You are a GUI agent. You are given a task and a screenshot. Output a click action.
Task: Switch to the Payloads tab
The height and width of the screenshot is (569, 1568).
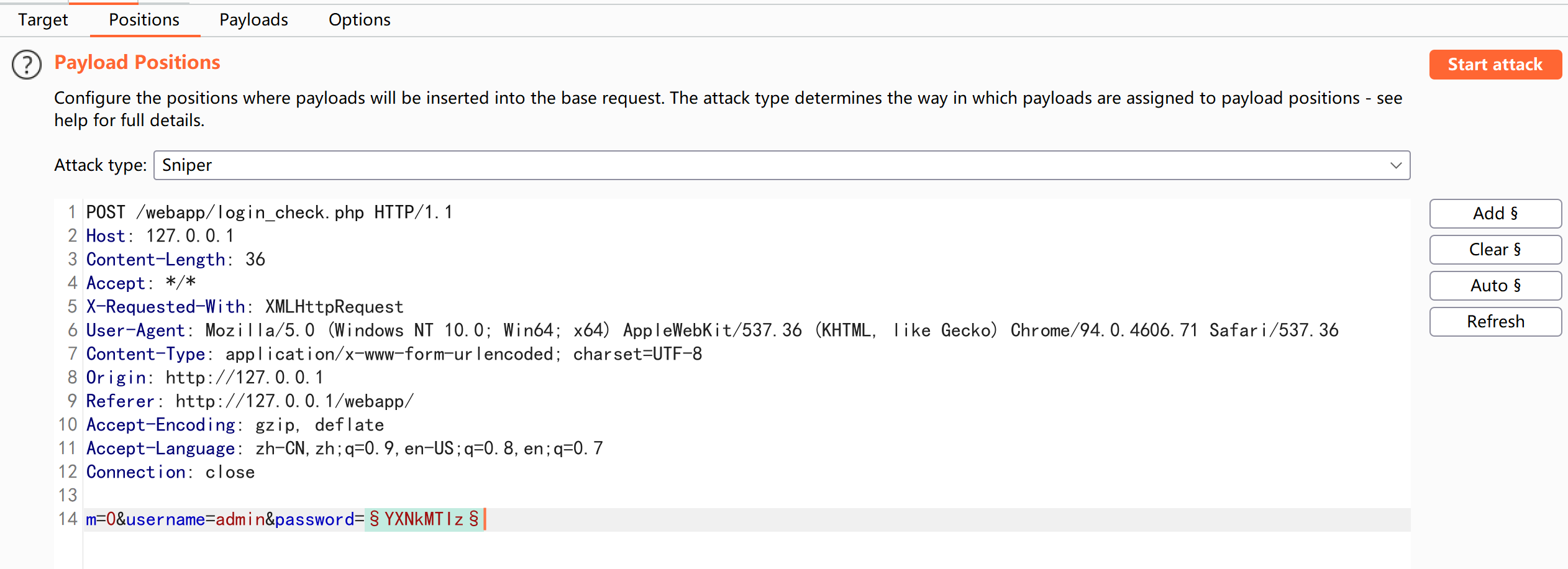253,20
